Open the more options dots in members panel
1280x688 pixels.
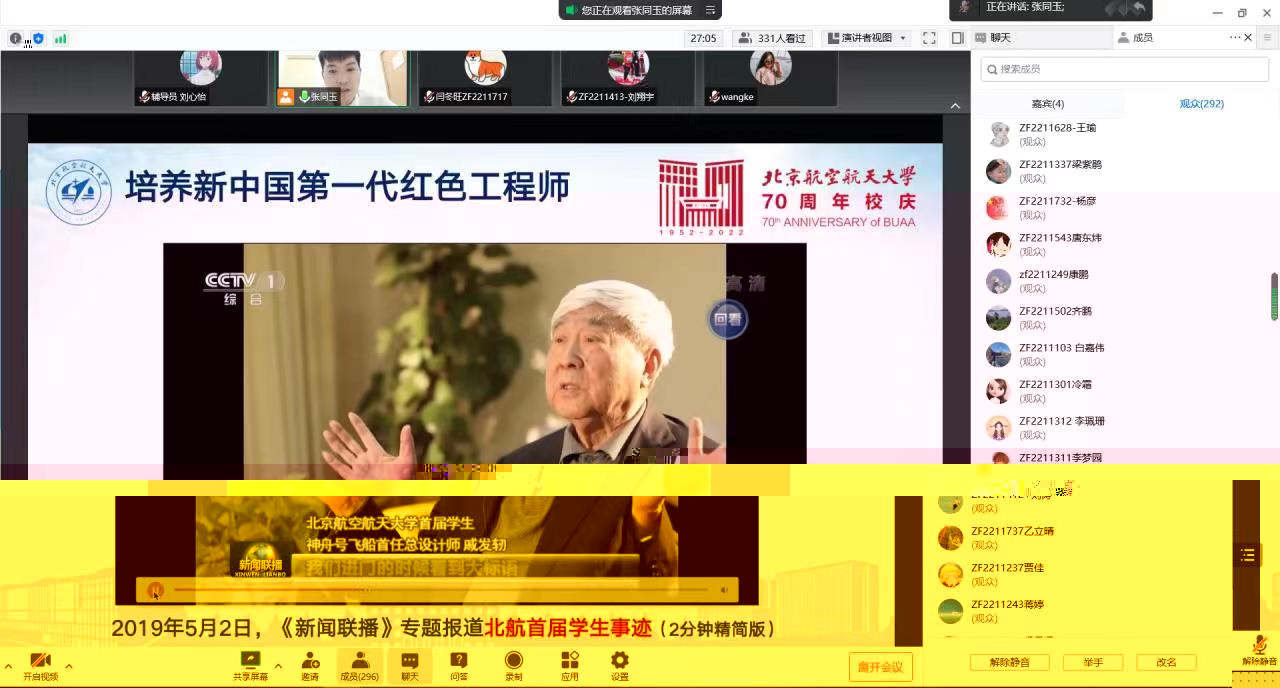pyautogui.click(x=1235, y=38)
